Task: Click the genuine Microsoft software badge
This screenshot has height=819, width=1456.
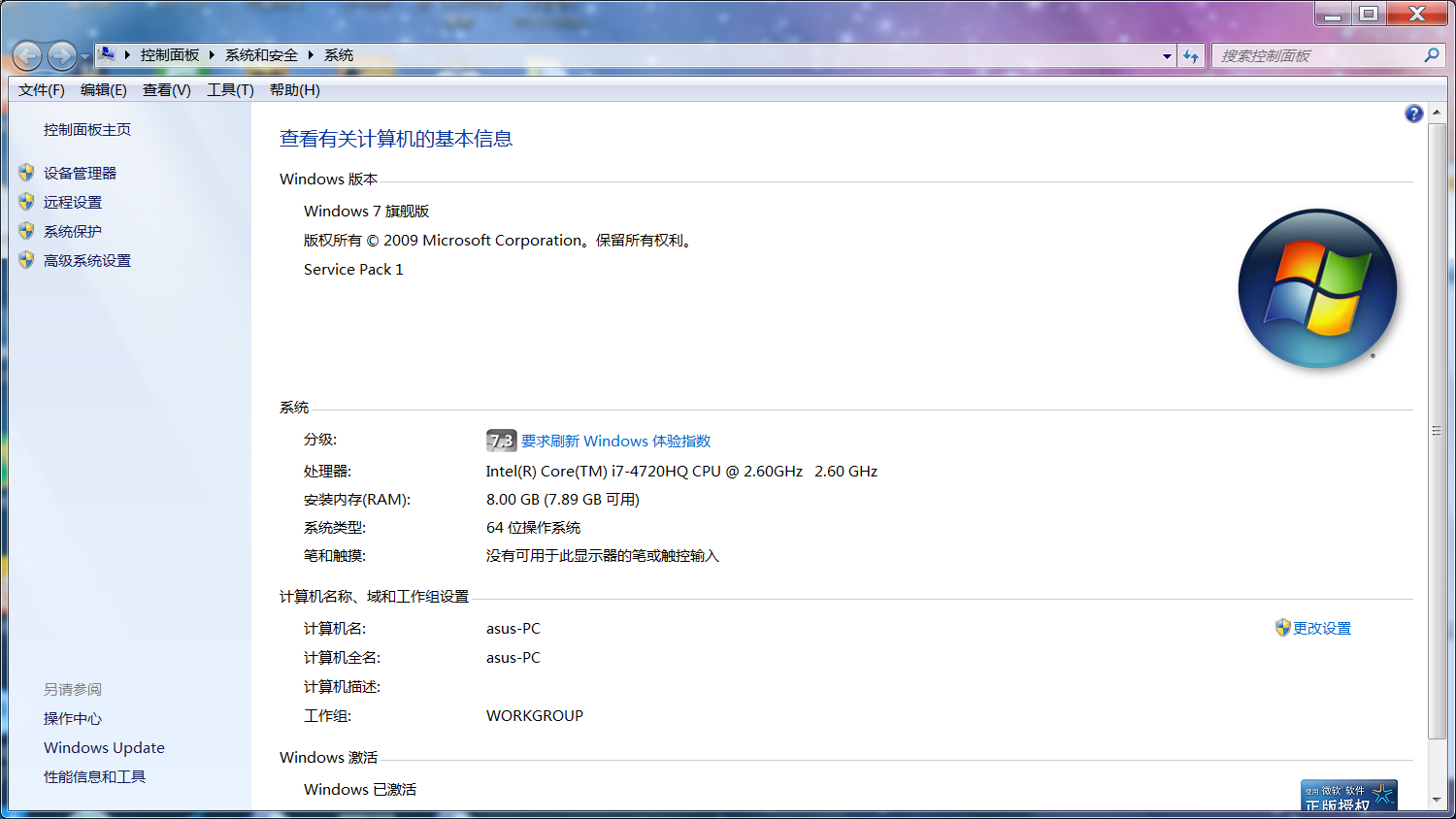Action: 1349,796
